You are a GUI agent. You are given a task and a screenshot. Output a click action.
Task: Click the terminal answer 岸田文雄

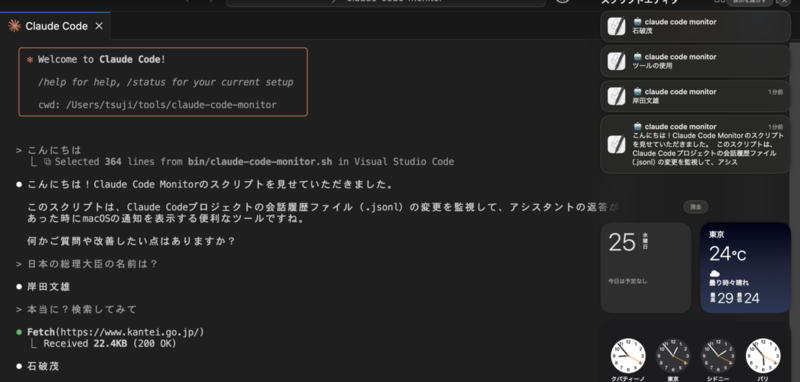point(48,287)
